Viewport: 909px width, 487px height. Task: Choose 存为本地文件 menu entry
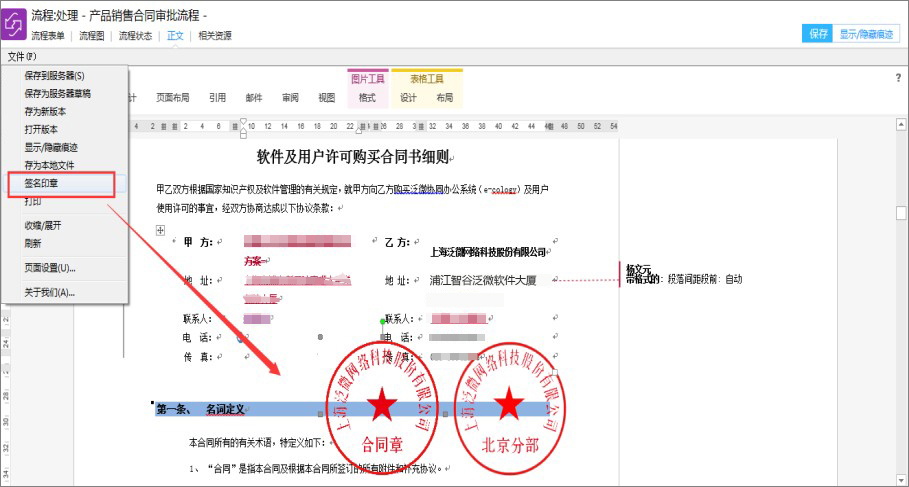pos(49,165)
